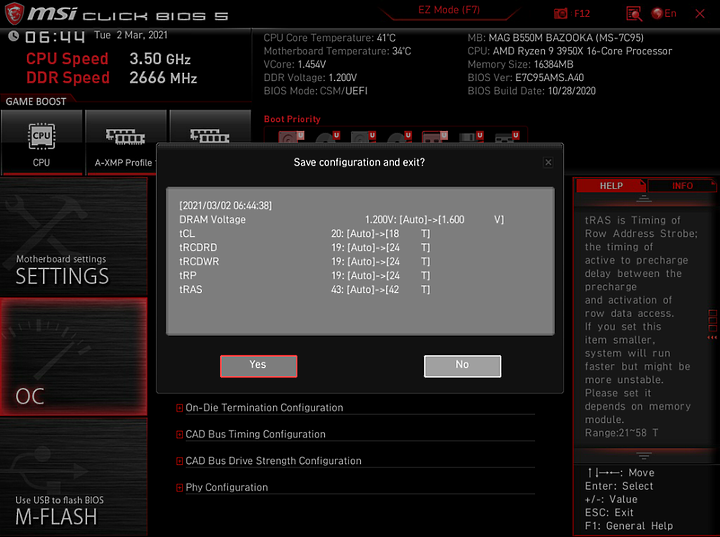Click the BIOS Ver E7C95AMS.A40 text
This screenshot has width=720, height=537.
point(526,78)
